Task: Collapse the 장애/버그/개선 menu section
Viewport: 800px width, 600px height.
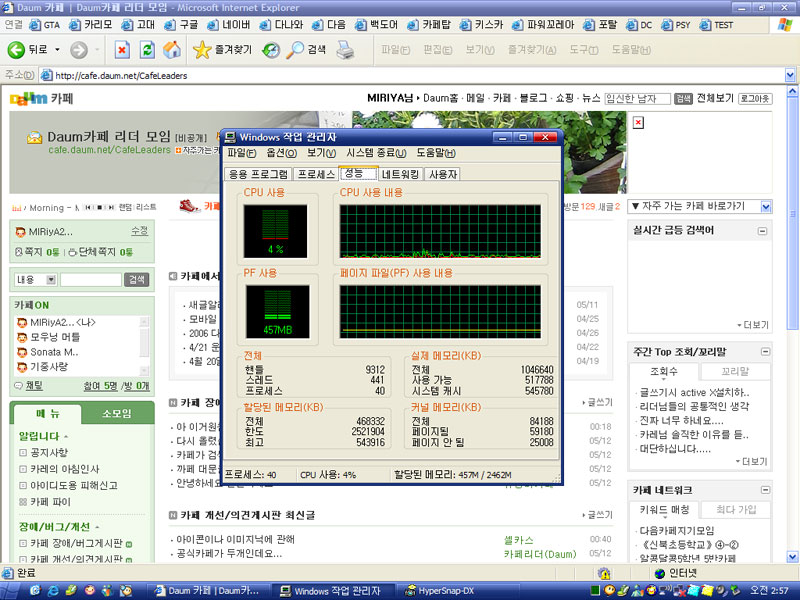Action: pos(97,527)
